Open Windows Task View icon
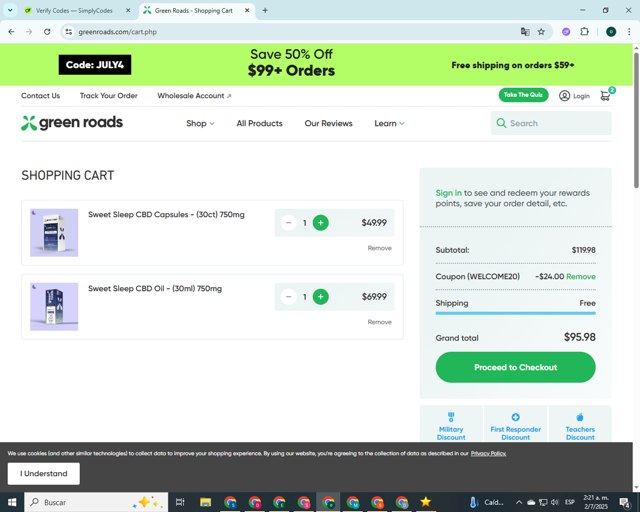 point(180,502)
